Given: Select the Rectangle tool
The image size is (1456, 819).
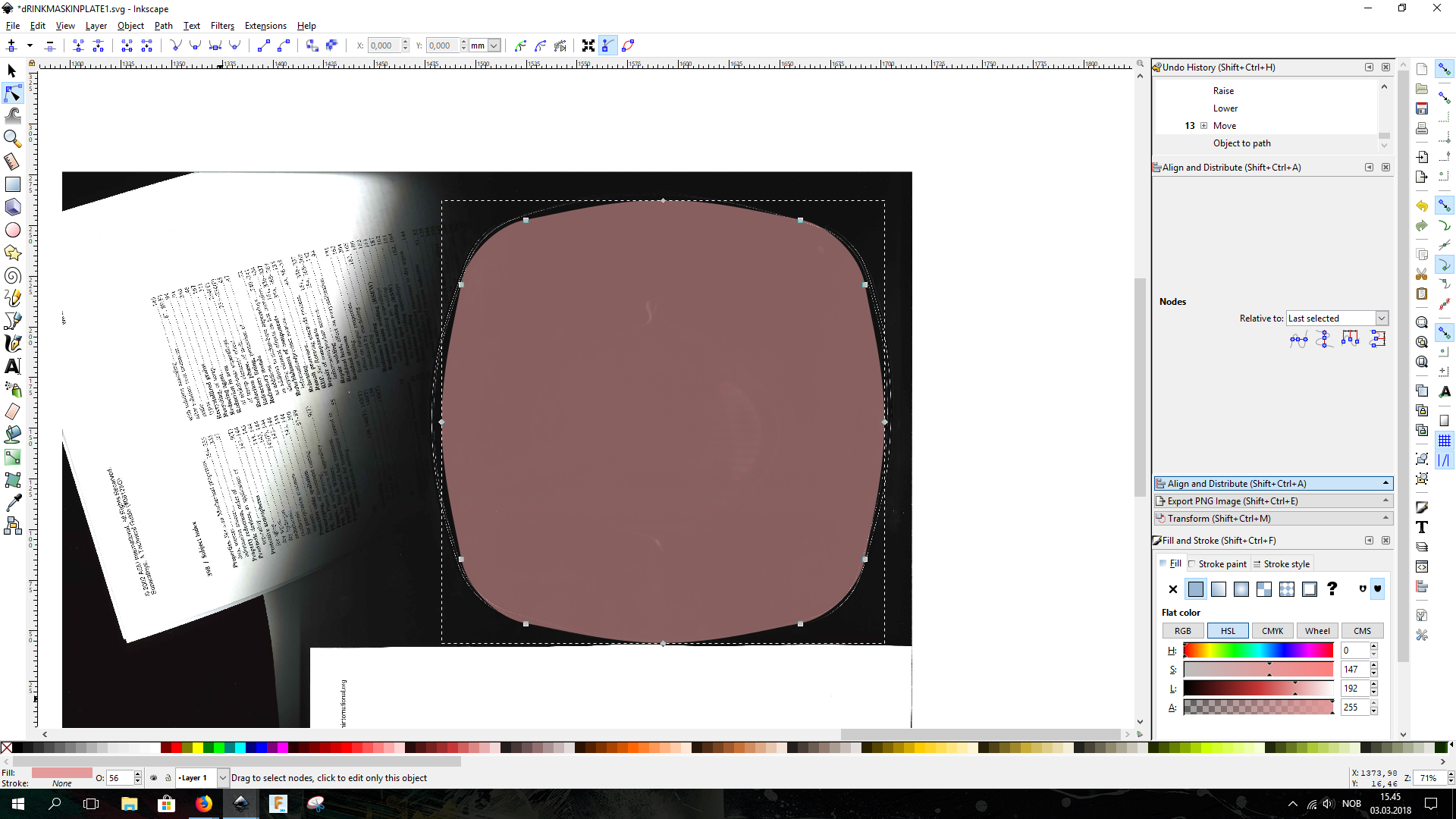Looking at the screenshot, I should point(12,184).
